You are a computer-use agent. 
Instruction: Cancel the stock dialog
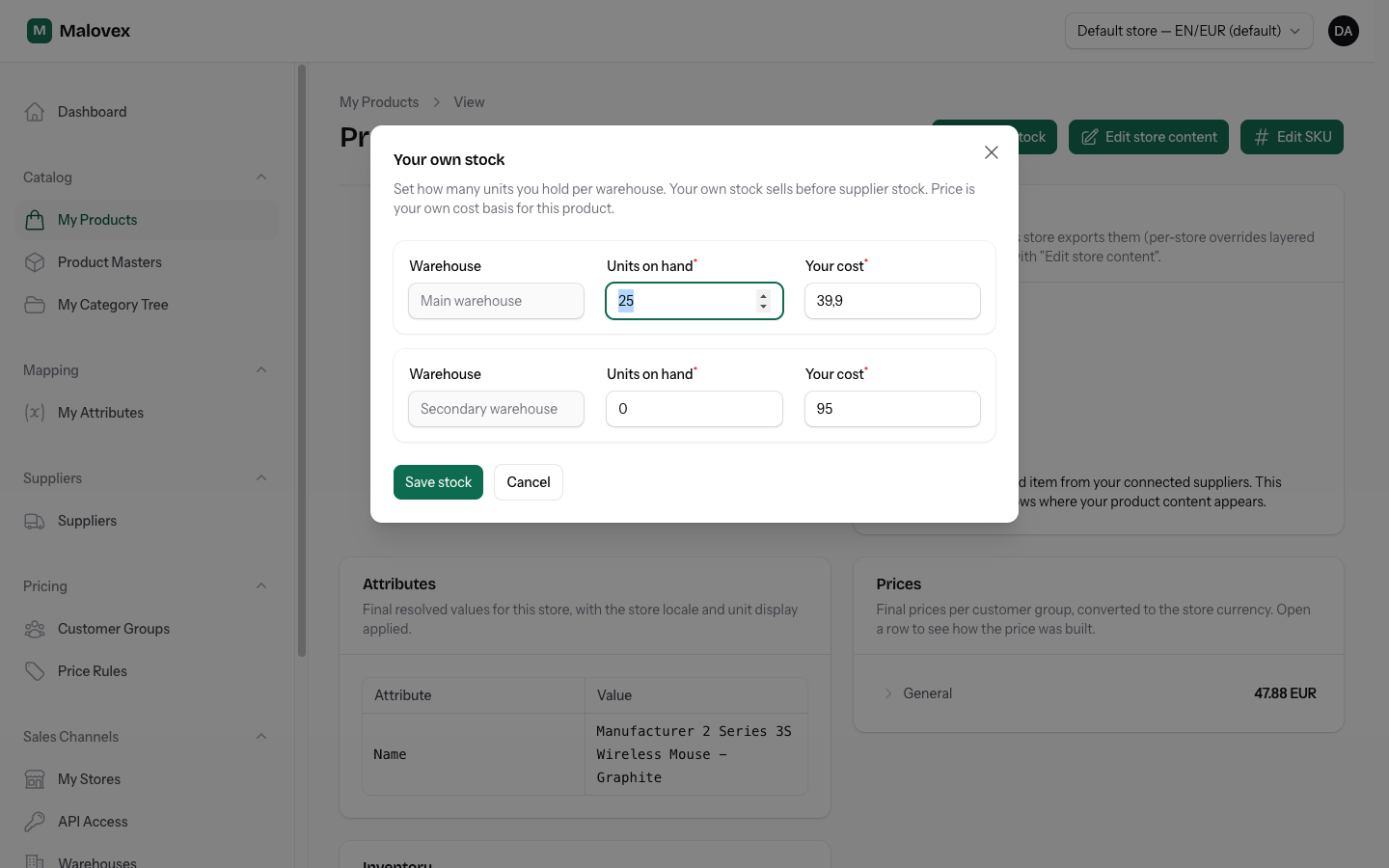[x=529, y=482]
